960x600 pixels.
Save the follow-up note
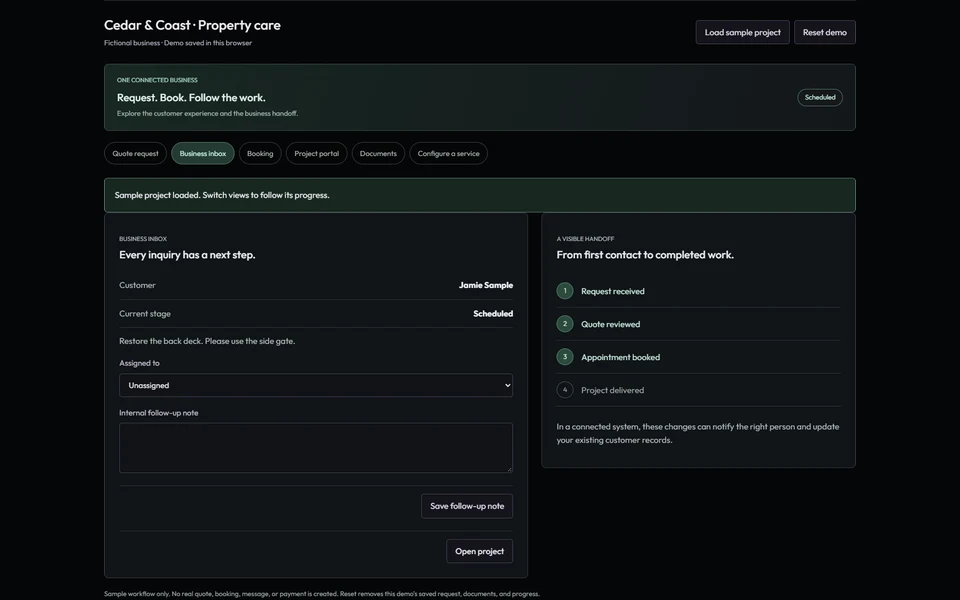(x=467, y=506)
